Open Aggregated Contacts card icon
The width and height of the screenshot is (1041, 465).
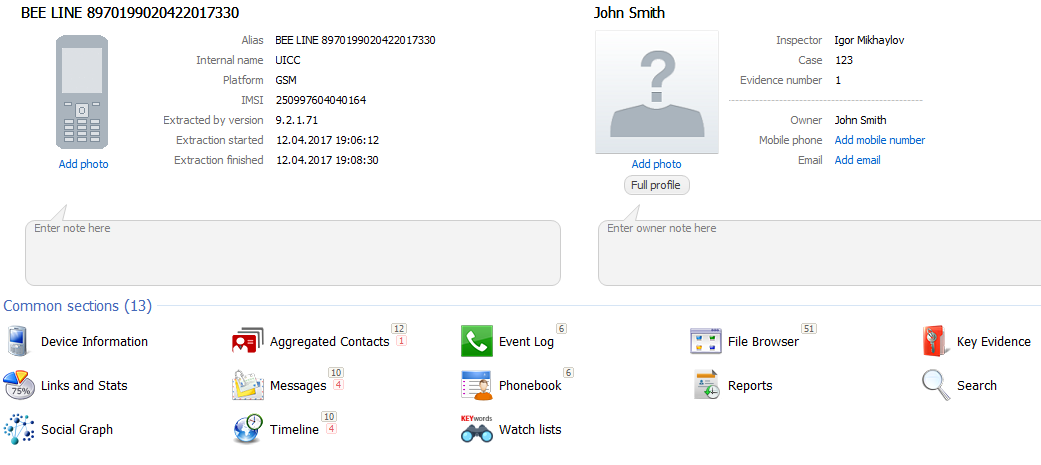click(x=248, y=341)
